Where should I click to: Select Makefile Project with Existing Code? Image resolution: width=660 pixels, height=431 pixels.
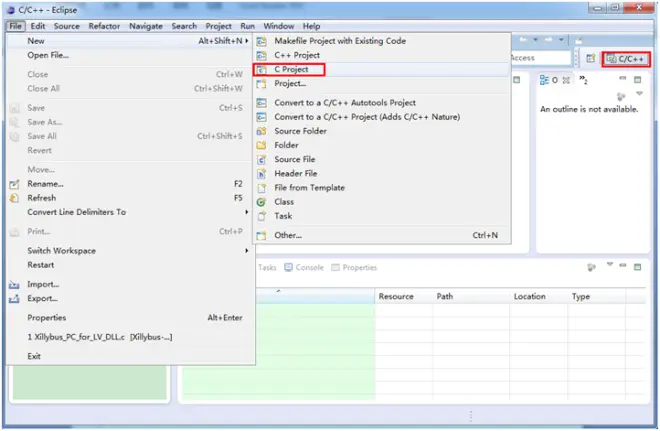pyautogui.click(x=381, y=41)
